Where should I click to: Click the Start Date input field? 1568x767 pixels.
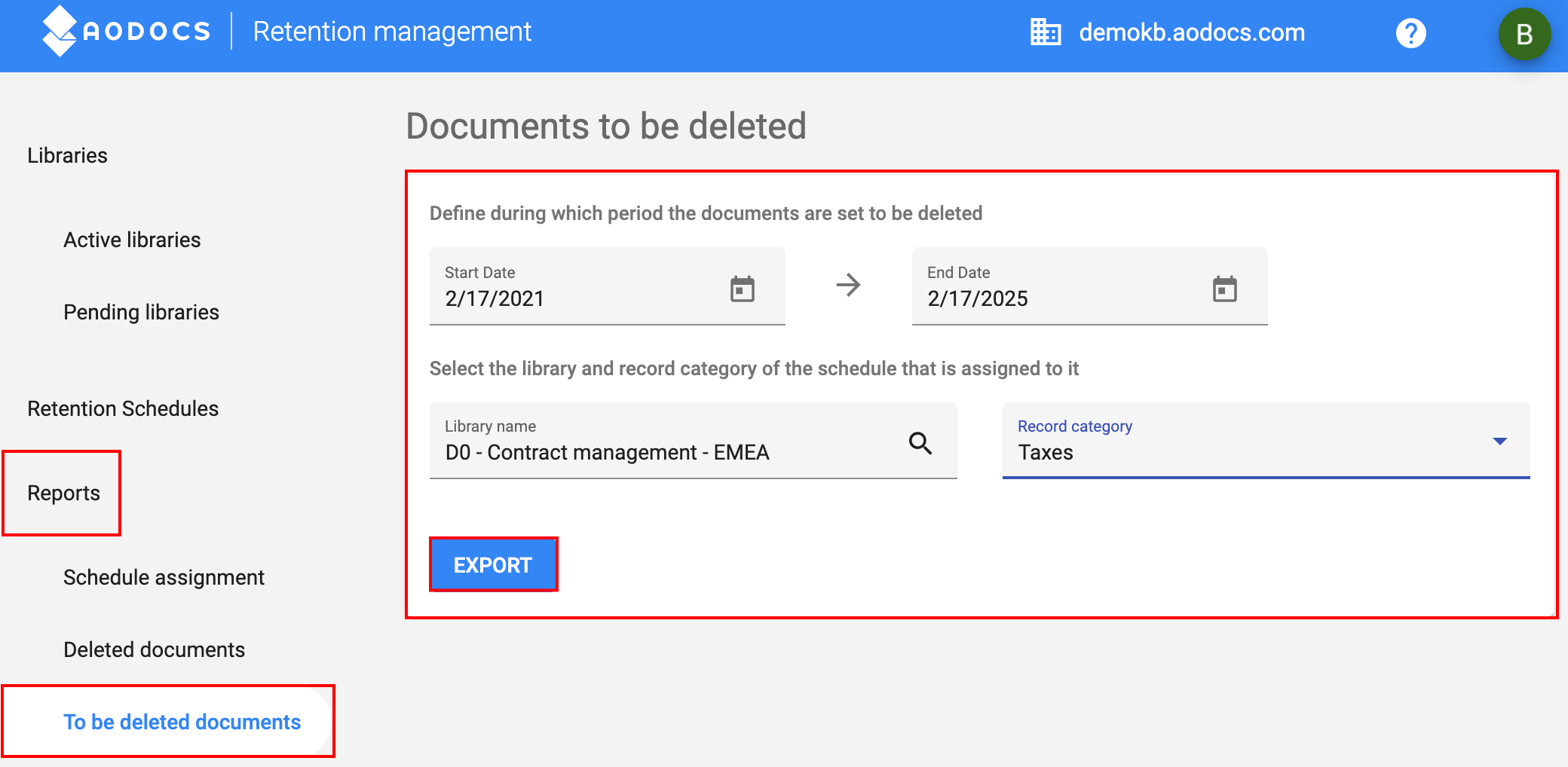608,286
